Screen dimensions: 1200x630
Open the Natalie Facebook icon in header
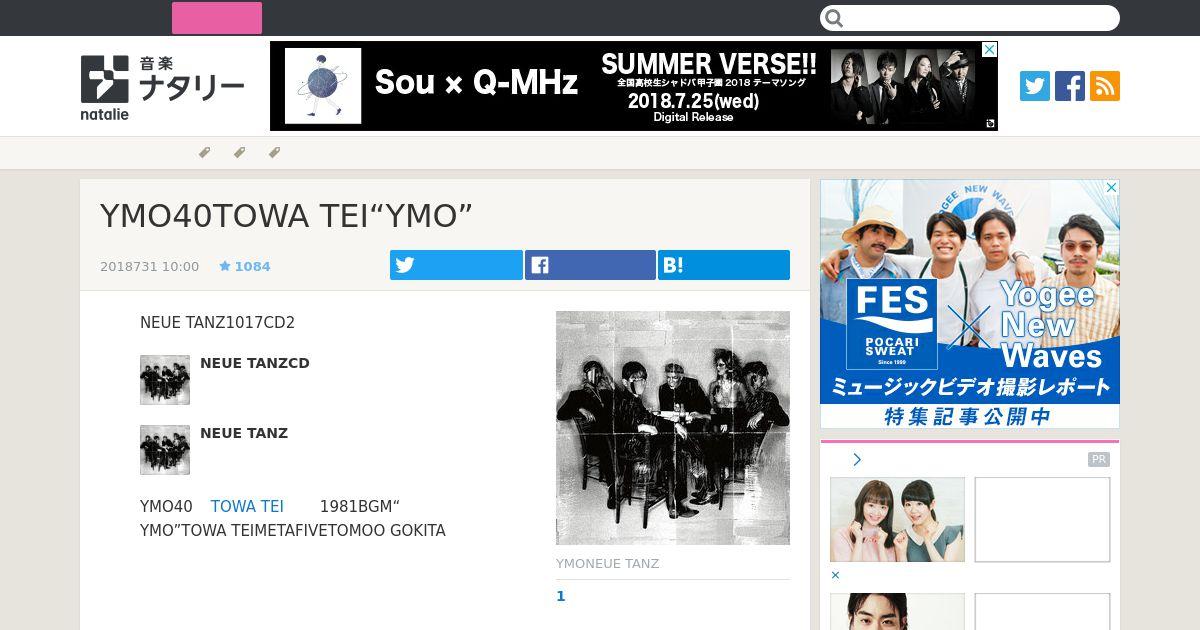pyautogui.click(x=1070, y=86)
